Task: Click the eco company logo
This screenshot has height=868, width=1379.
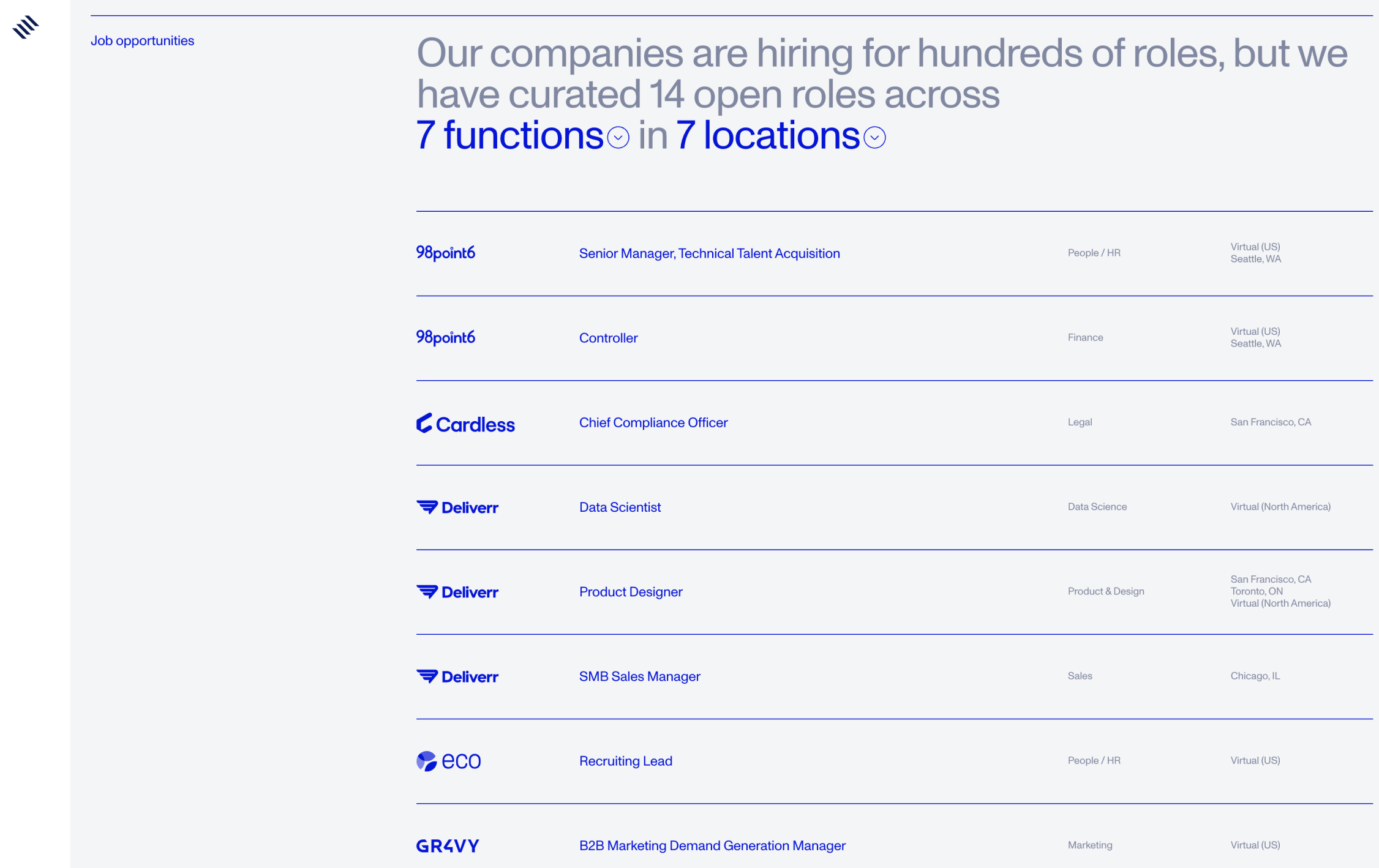Action: click(448, 761)
